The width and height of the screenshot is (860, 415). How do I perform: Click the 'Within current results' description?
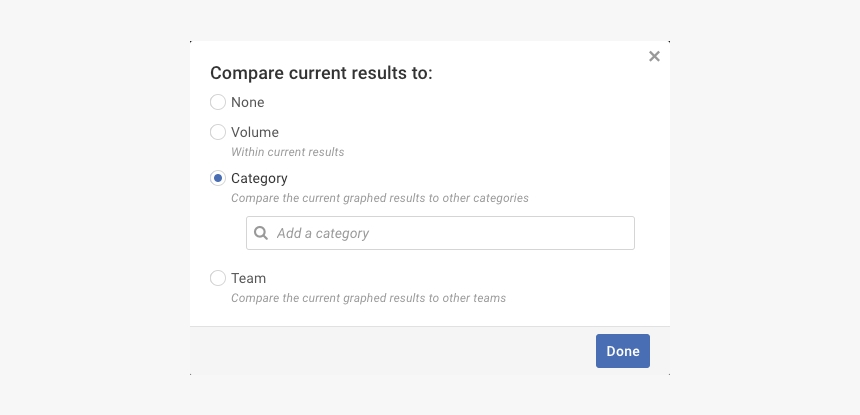click(x=288, y=152)
